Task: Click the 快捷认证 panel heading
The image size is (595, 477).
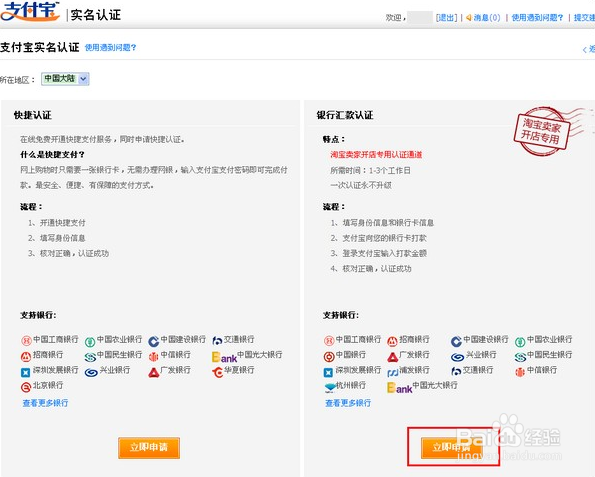Action: coord(33,115)
